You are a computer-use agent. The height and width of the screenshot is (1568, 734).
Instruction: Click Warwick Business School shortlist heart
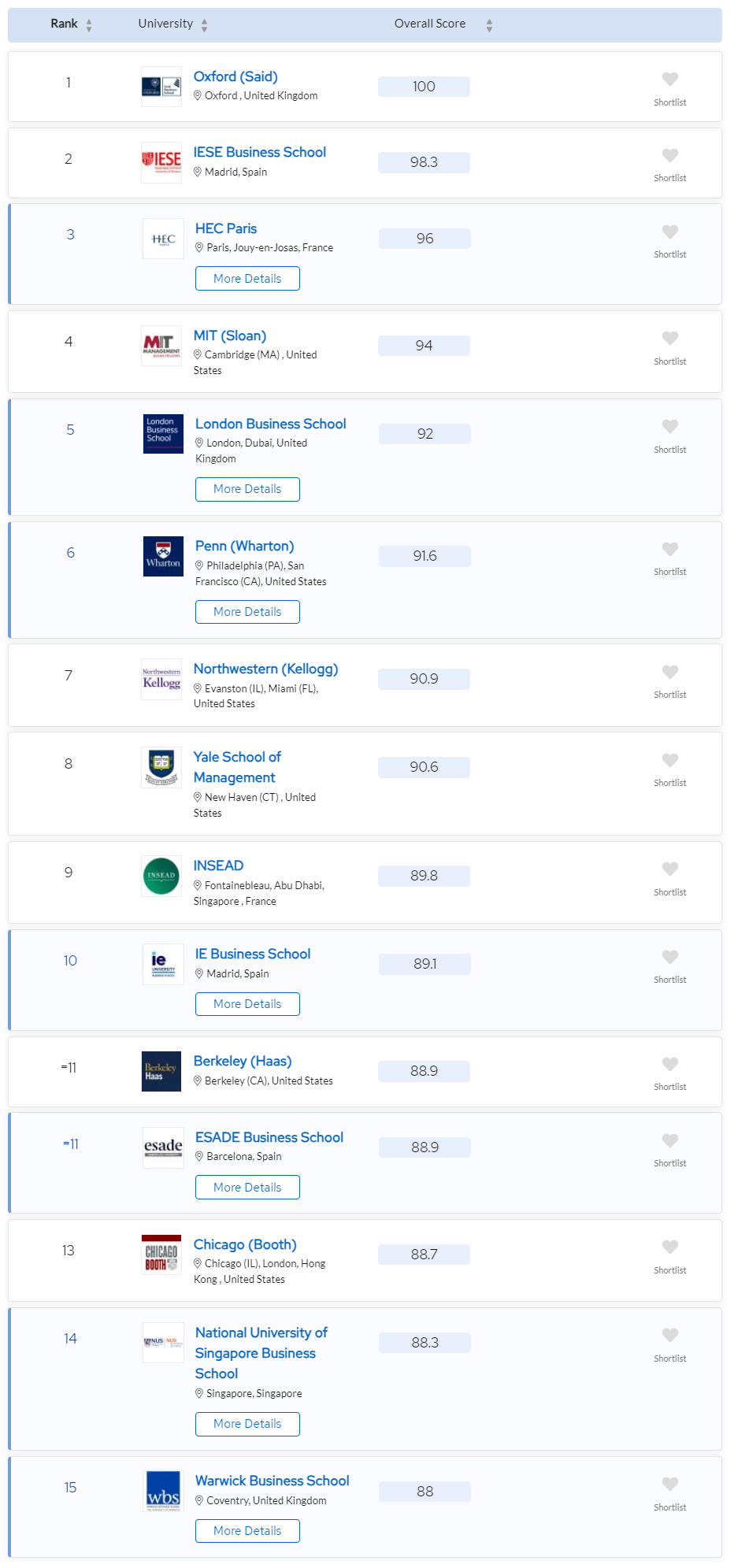click(x=670, y=1484)
